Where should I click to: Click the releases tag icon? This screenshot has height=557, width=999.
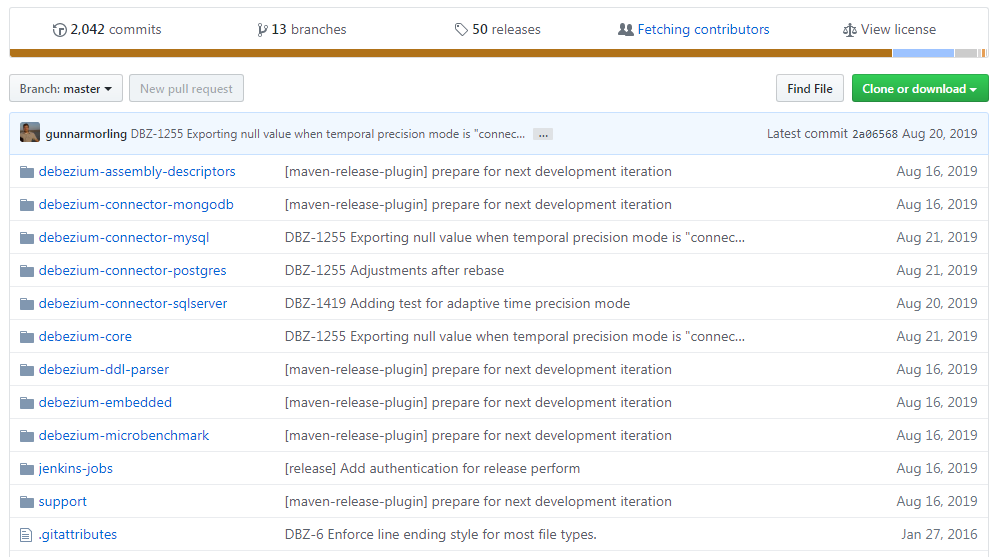[x=461, y=30]
